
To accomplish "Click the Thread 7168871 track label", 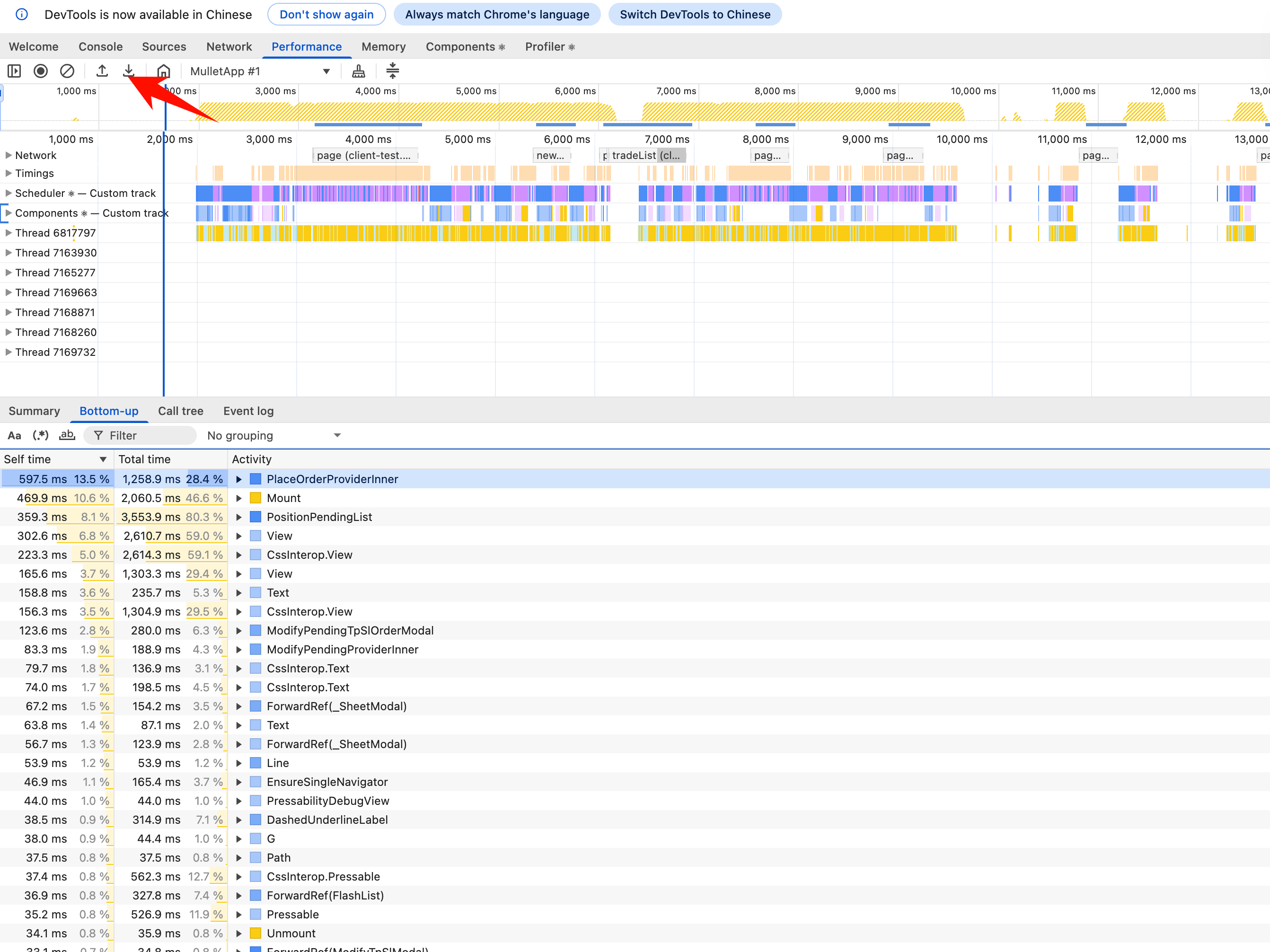I will click(55, 313).
